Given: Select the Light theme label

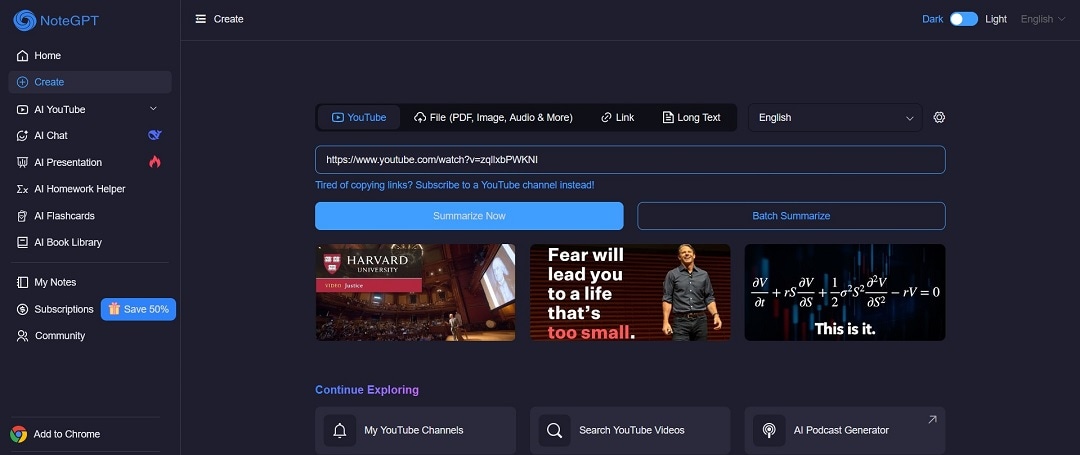Looking at the screenshot, I should tap(996, 19).
